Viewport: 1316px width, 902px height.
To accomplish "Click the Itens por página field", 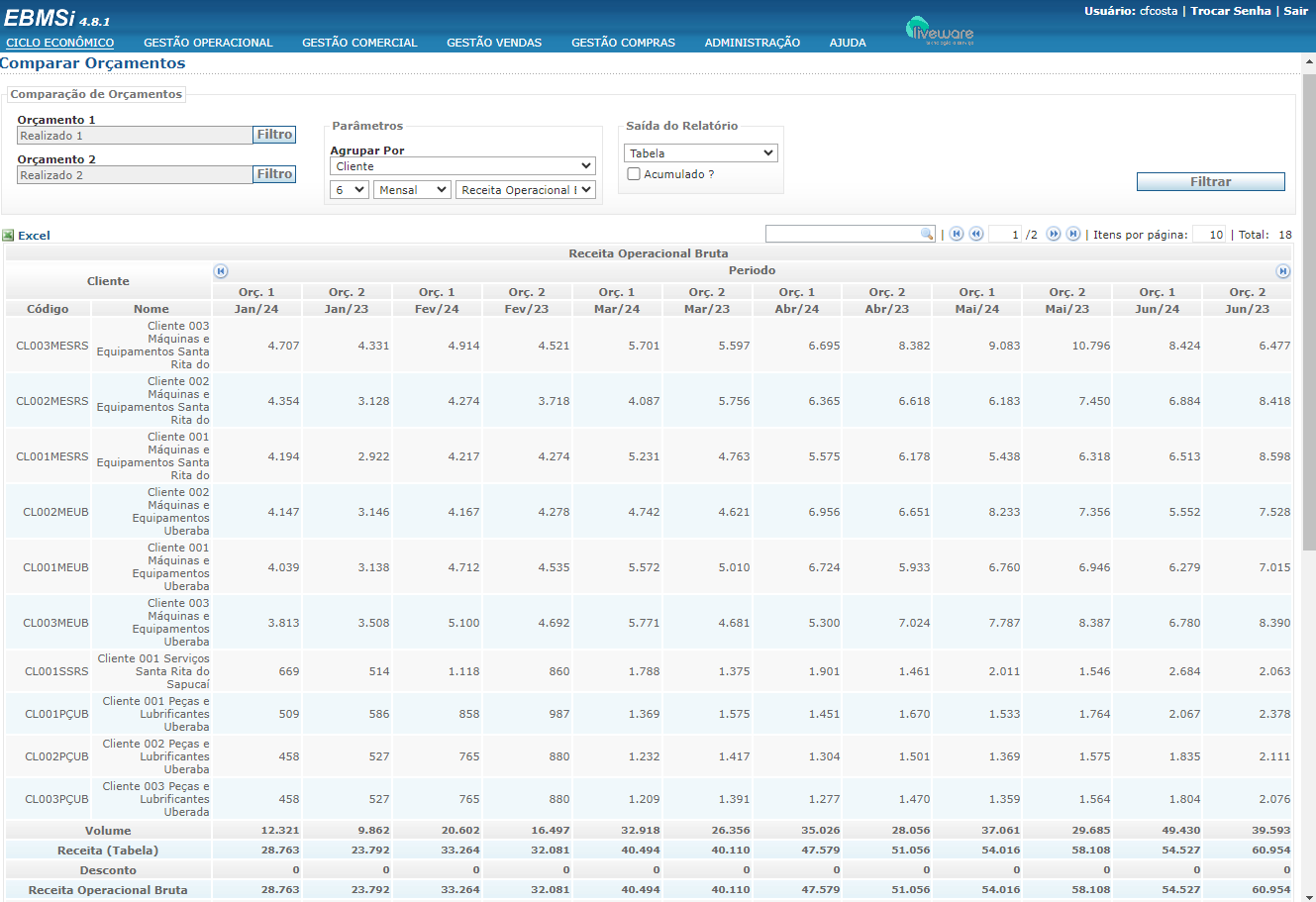I will point(1209,235).
